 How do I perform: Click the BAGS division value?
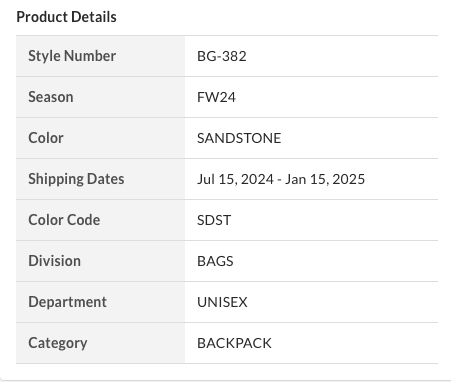(215, 261)
